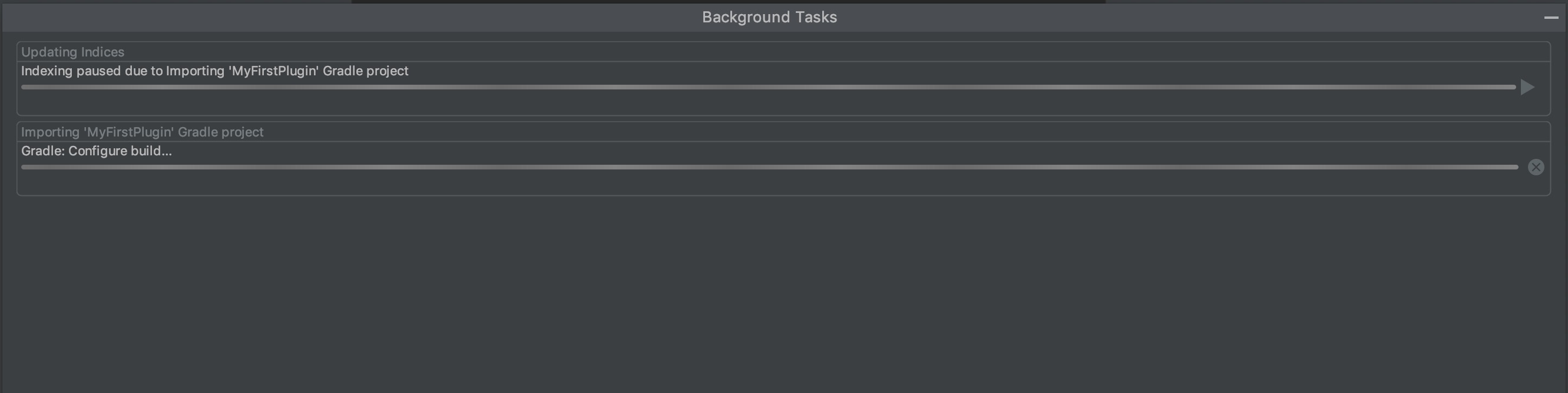Minimize the Background Tasks window
This screenshot has height=393, width=1568.
(x=1551, y=18)
